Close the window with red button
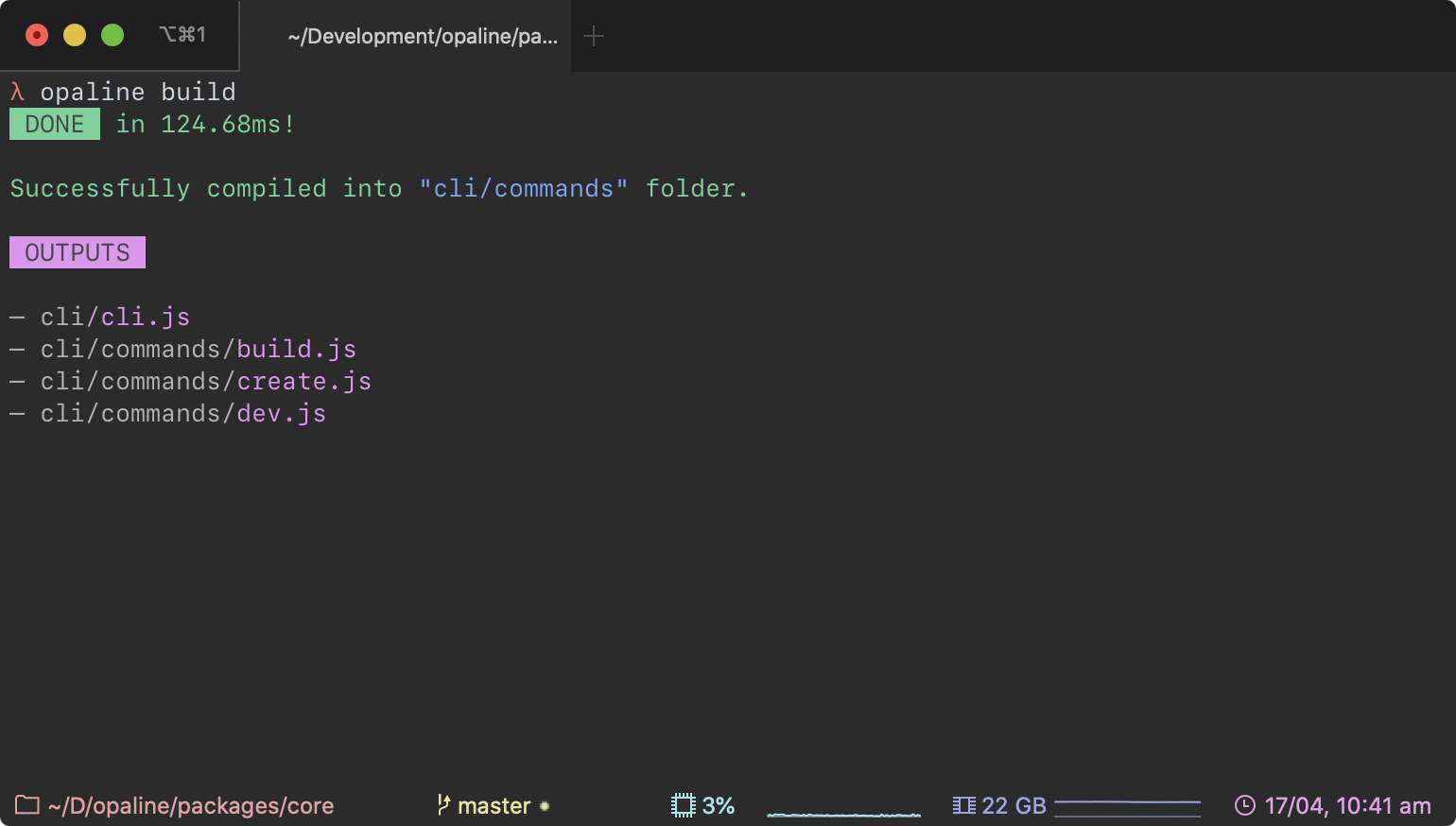This screenshot has width=1456, height=826. [37, 35]
